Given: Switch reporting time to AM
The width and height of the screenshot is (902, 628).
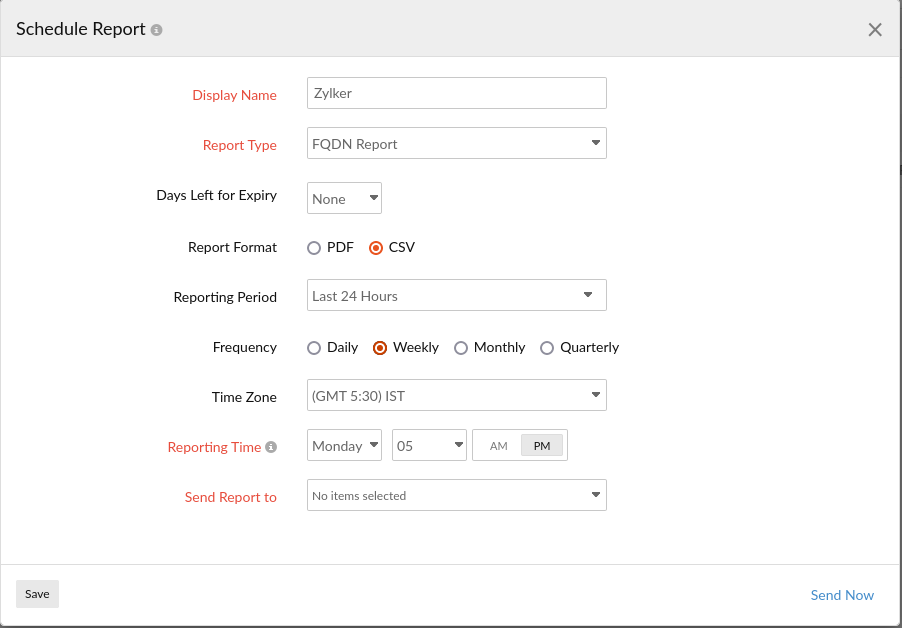Looking at the screenshot, I should click(x=498, y=445).
